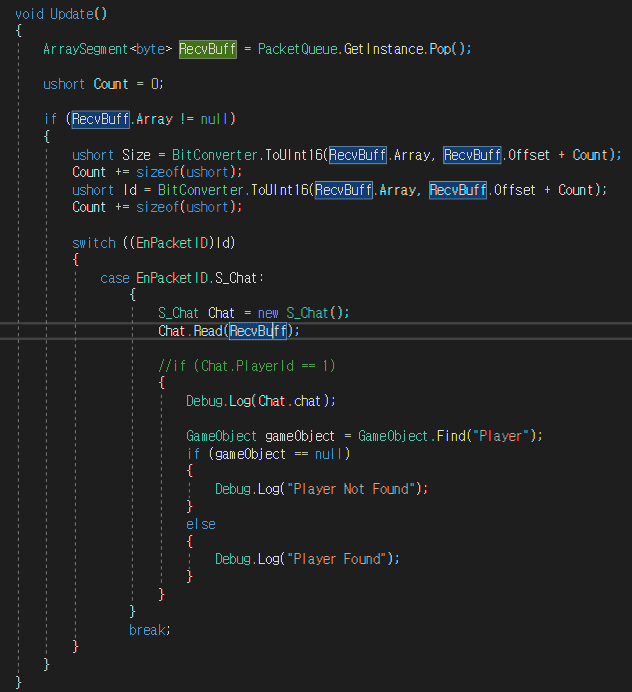Click gameObject in 'gameObject == null' condition
The height and width of the screenshot is (692, 632).
(x=250, y=454)
